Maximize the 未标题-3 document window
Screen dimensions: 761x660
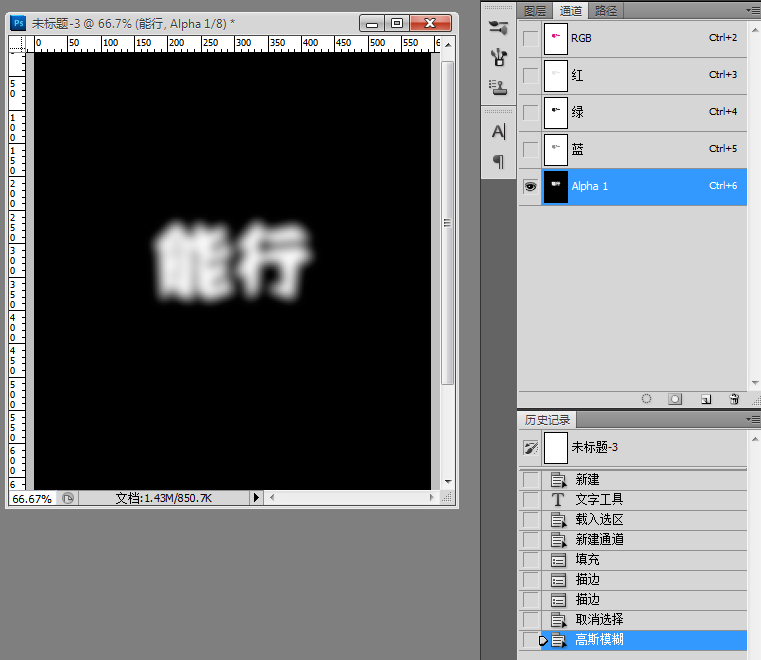tap(397, 23)
